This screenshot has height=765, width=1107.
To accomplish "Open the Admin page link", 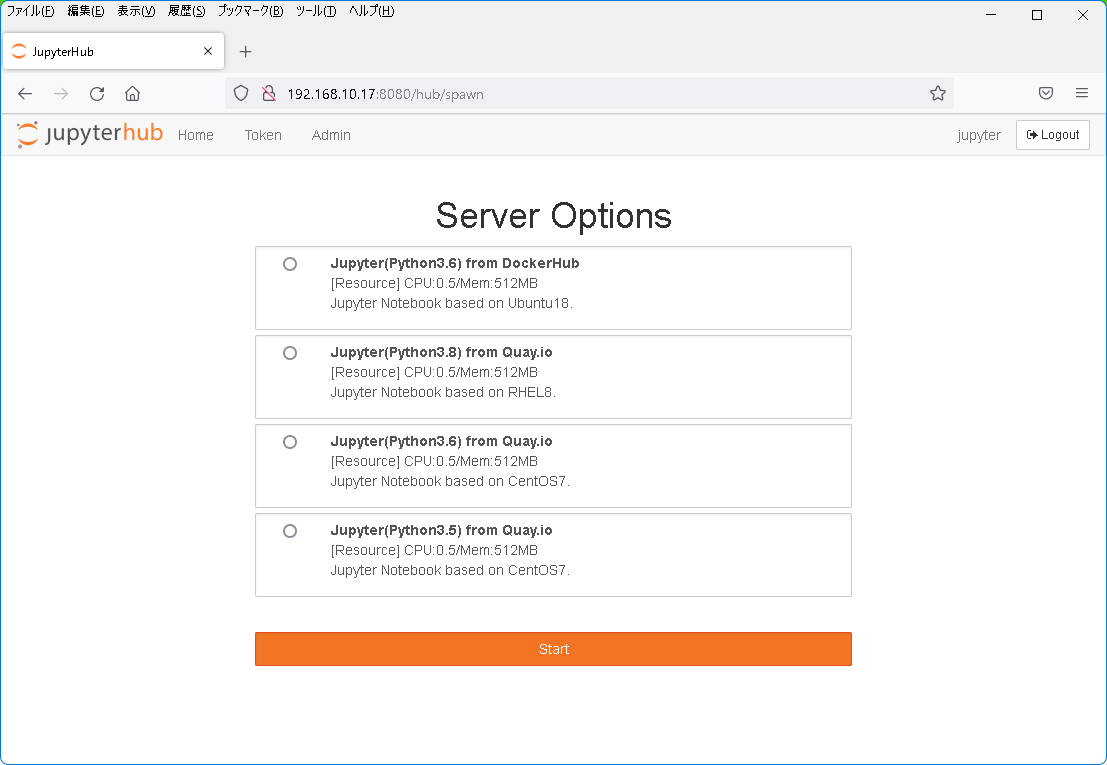I will tap(331, 135).
